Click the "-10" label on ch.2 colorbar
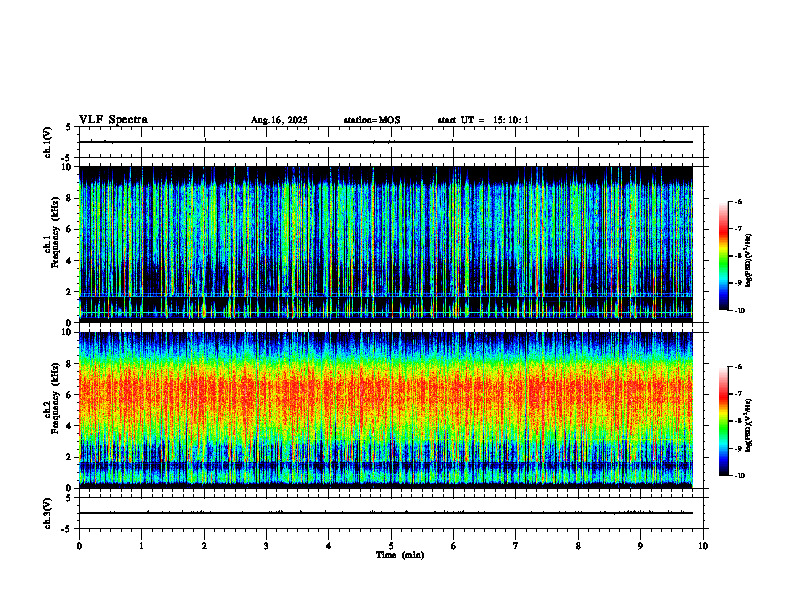The height and width of the screenshot is (612, 792). click(x=739, y=476)
